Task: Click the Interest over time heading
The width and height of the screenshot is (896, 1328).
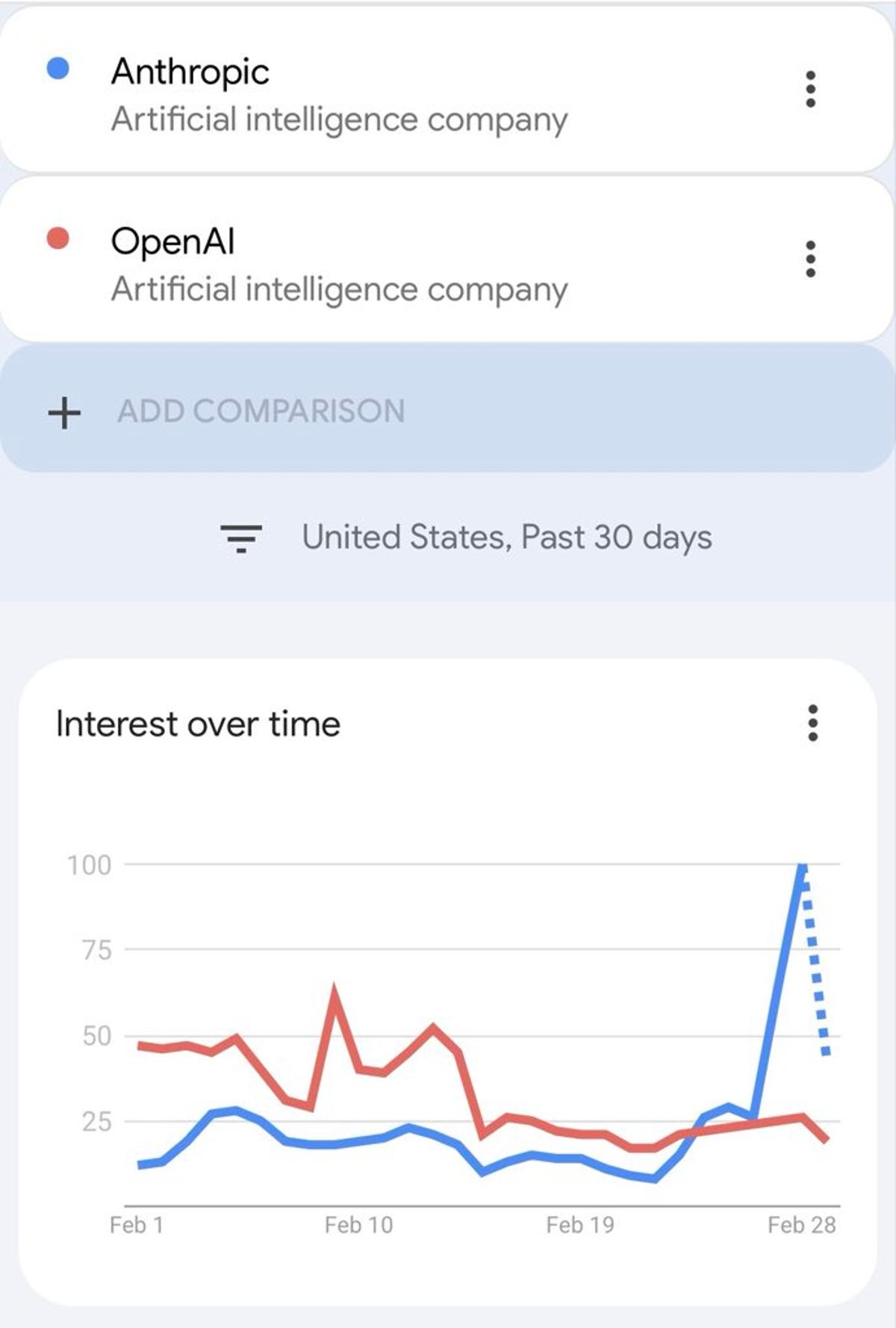Action: (x=198, y=724)
